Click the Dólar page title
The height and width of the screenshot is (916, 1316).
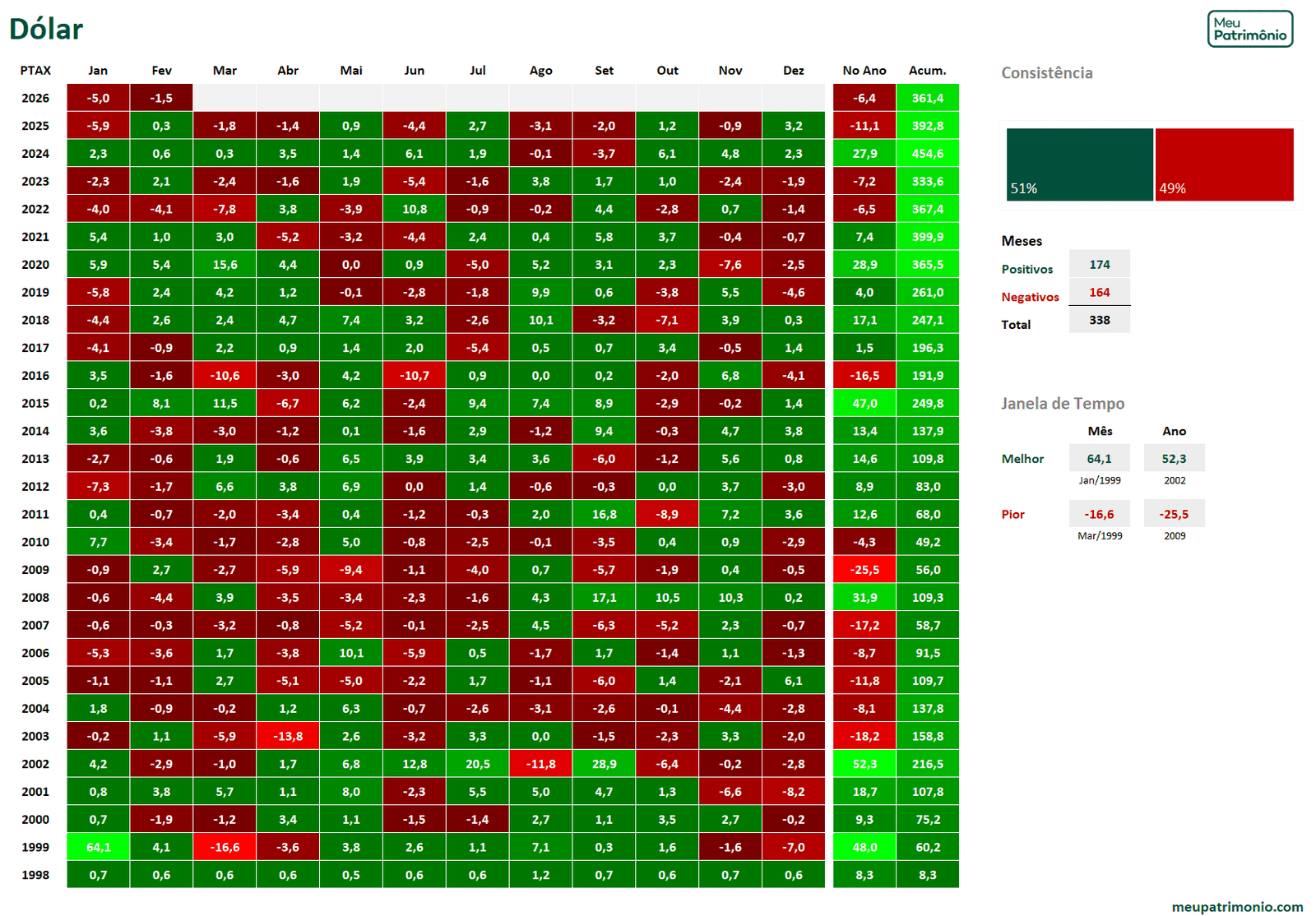pos(46,30)
